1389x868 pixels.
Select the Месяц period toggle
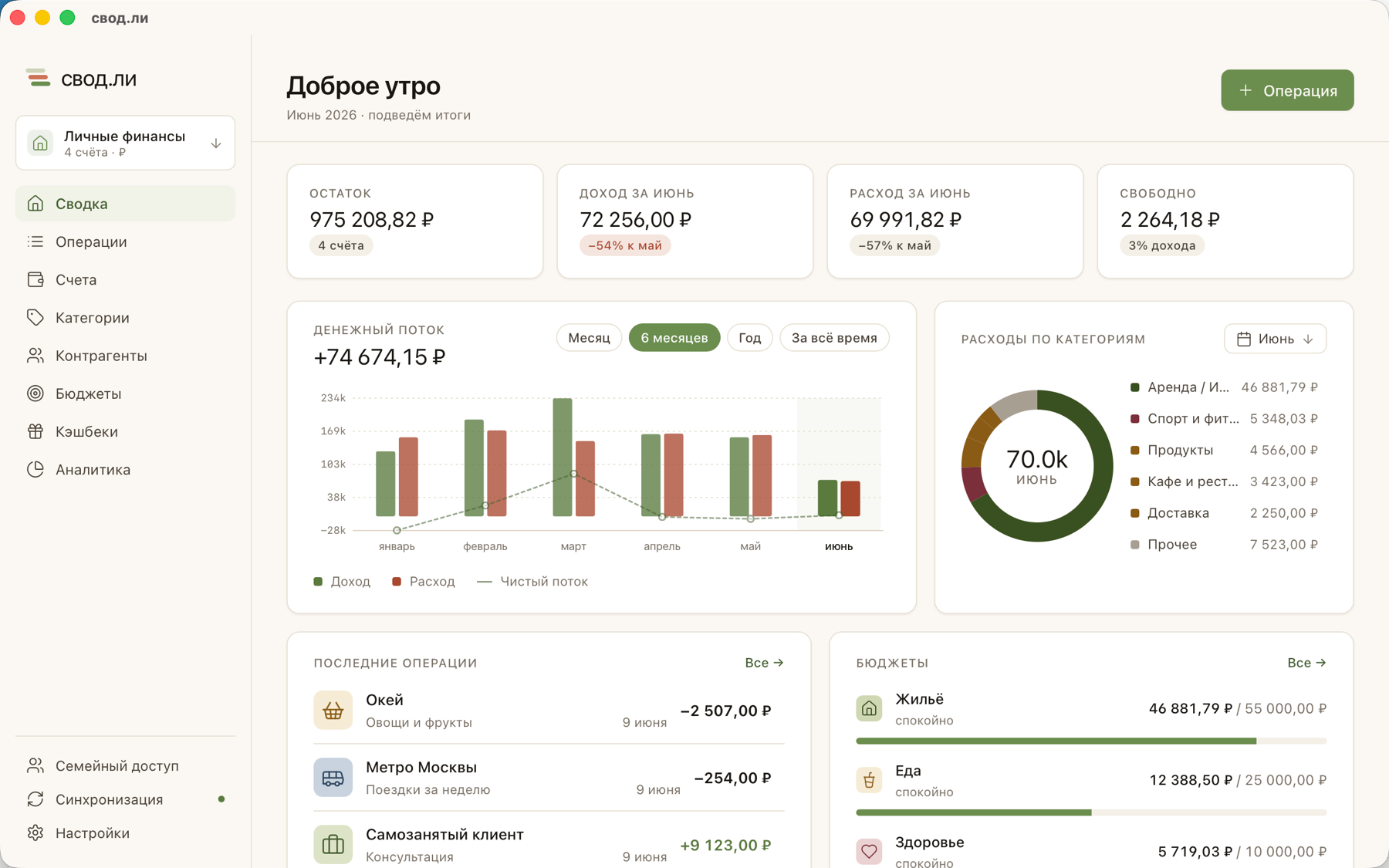(x=589, y=338)
